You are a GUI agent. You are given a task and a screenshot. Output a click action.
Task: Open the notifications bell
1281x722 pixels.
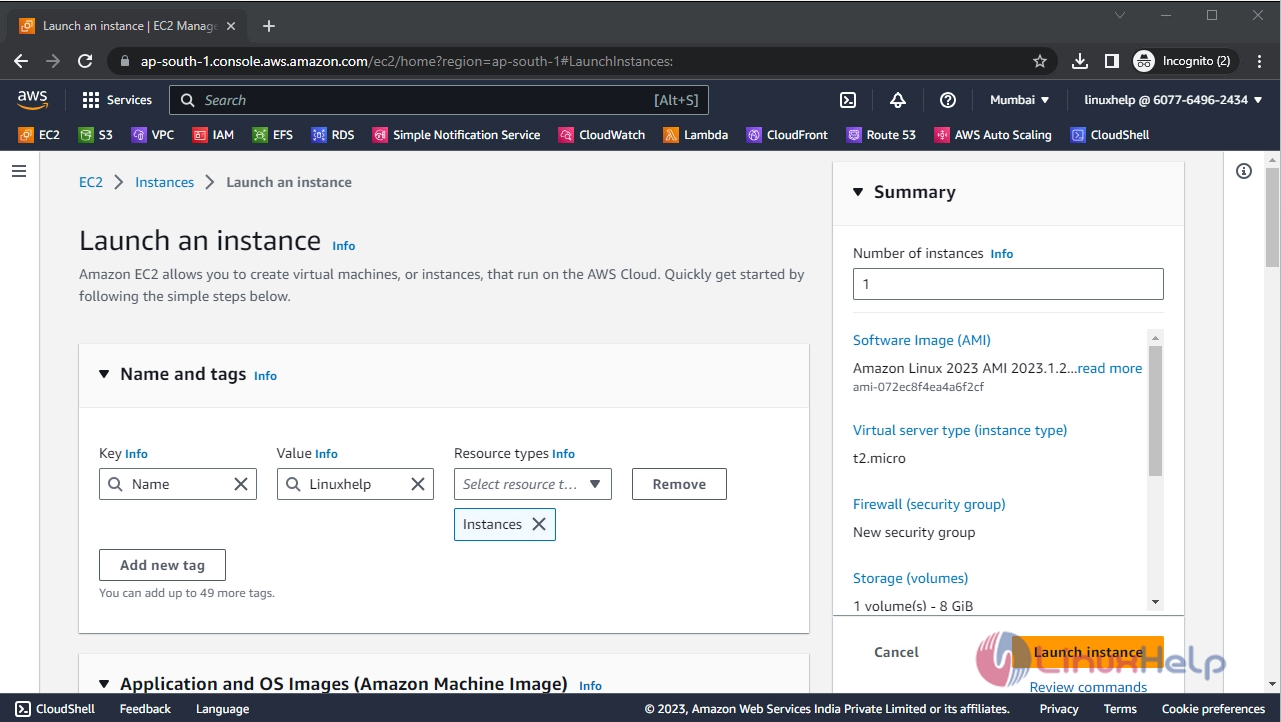pos(897,100)
